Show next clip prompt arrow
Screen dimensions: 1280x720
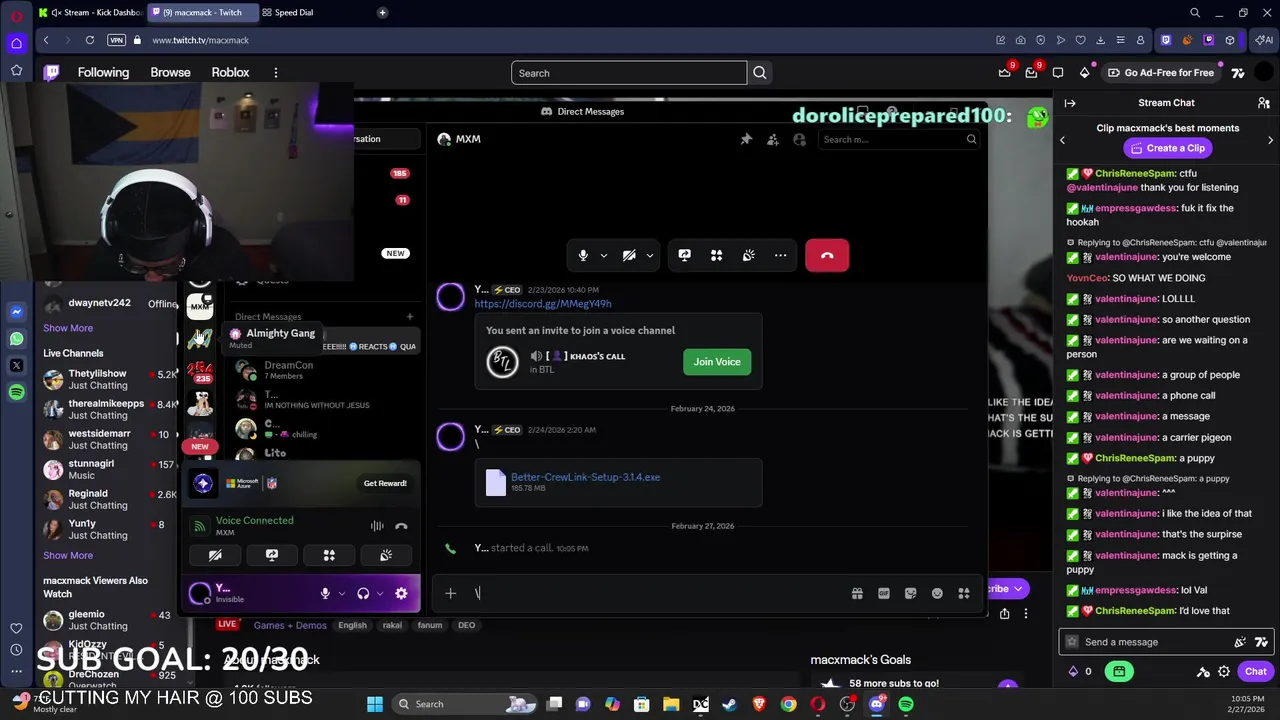click(1270, 140)
